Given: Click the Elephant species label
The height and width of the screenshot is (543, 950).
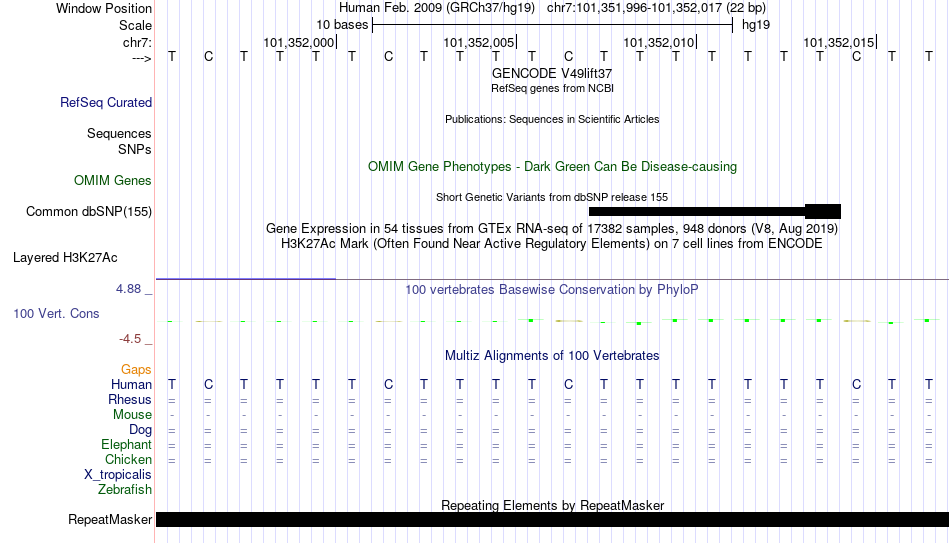Looking at the screenshot, I should tap(126, 445).
